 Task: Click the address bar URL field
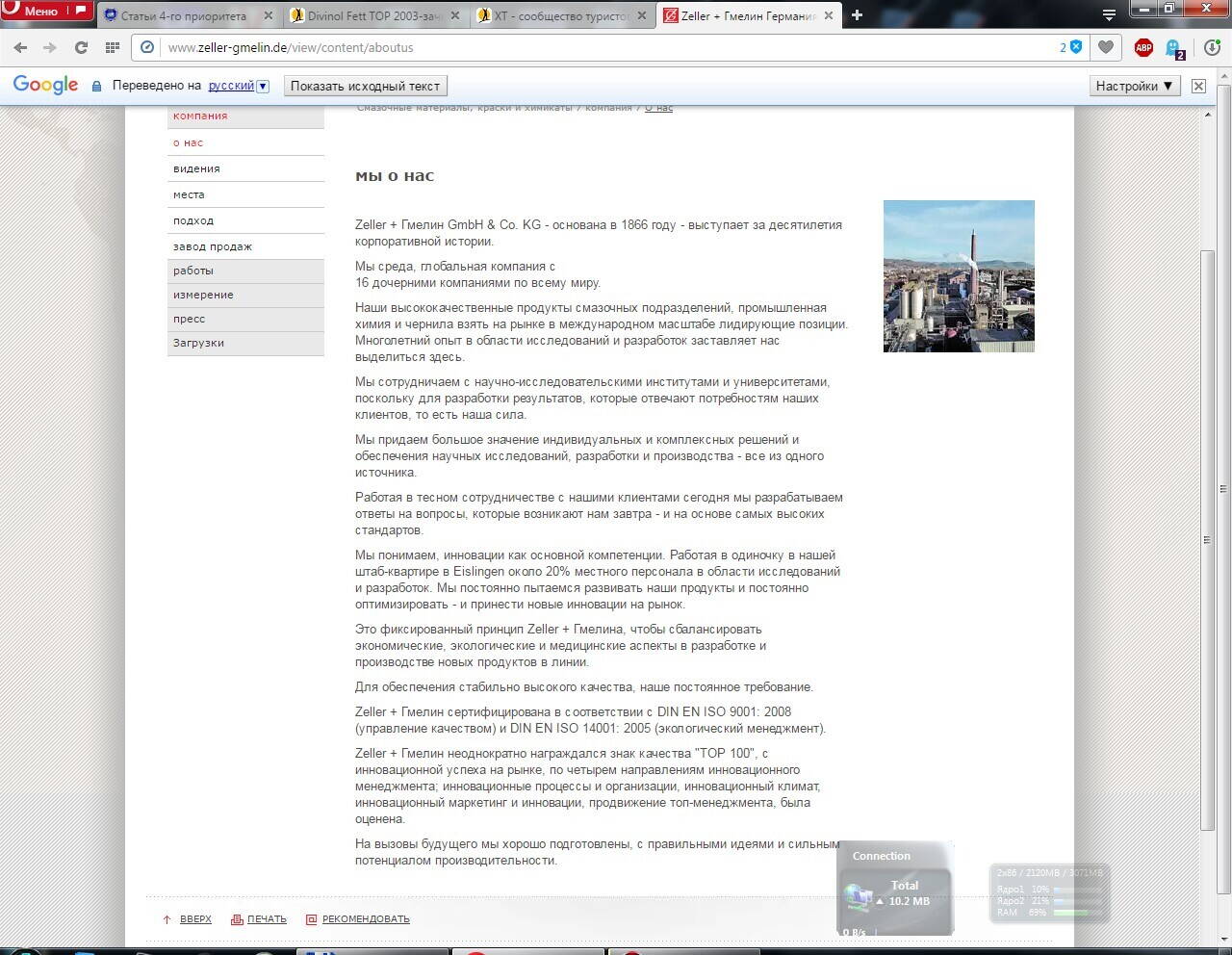click(x=577, y=47)
